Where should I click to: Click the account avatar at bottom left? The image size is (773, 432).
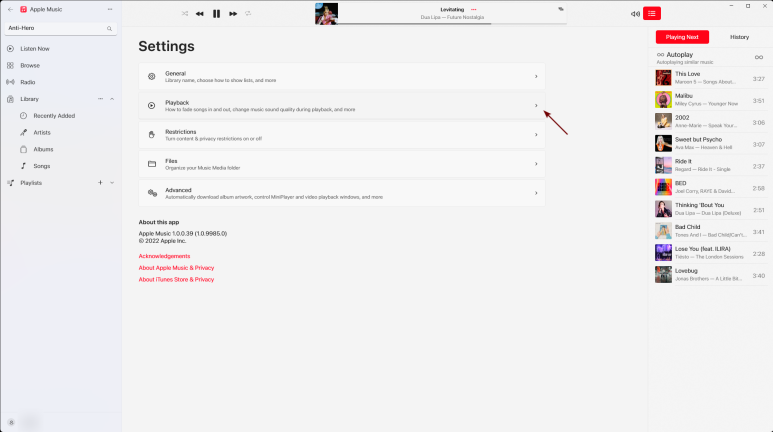pos(11,423)
